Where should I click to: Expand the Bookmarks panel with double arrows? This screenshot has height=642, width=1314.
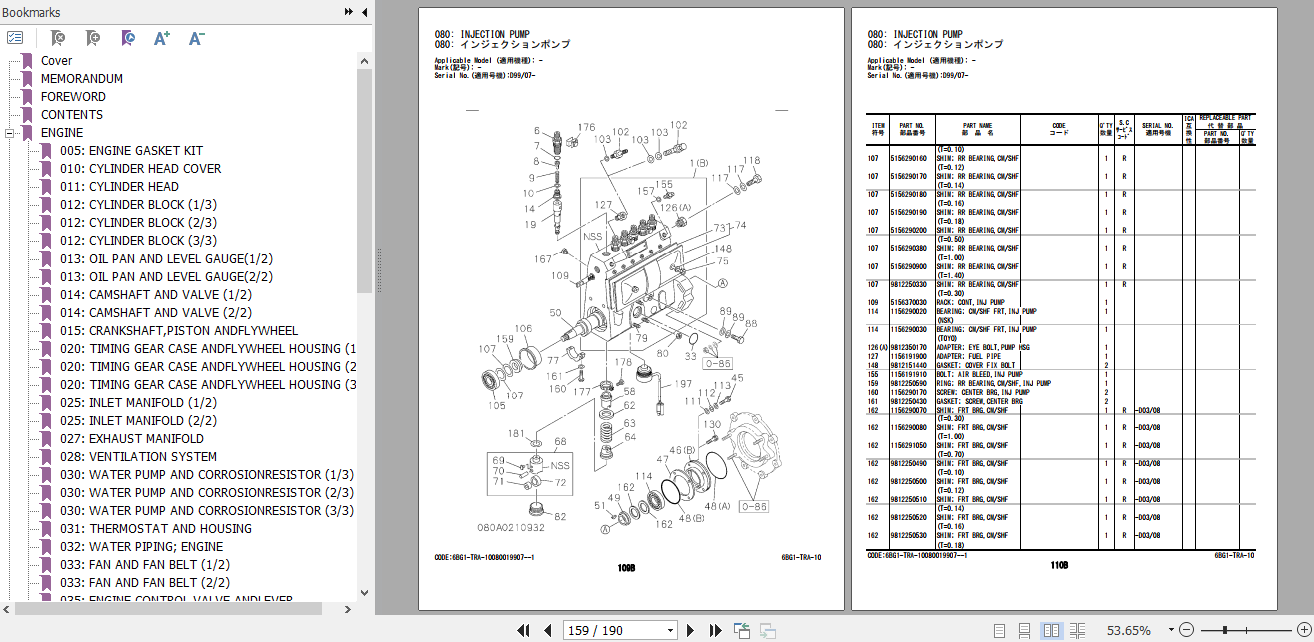pyautogui.click(x=348, y=12)
